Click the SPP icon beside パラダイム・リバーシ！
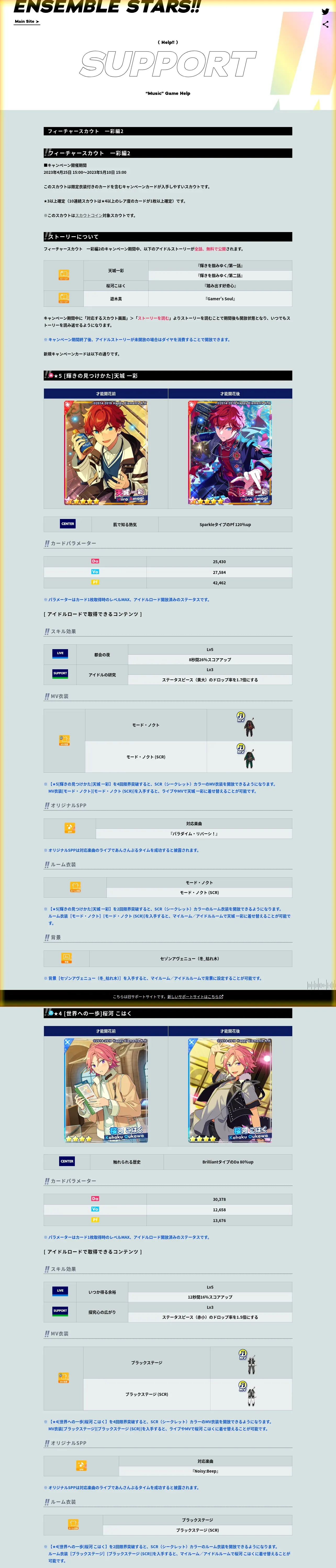This screenshot has height=1568, width=336. [70, 828]
